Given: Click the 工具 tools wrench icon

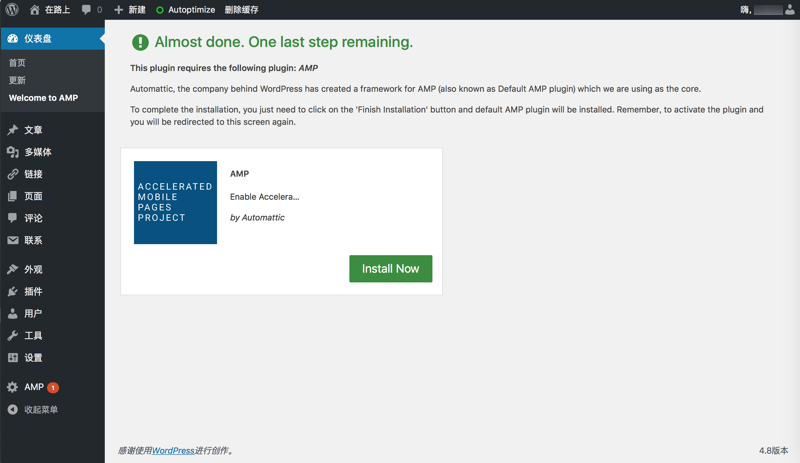Looking at the screenshot, I should point(13,336).
